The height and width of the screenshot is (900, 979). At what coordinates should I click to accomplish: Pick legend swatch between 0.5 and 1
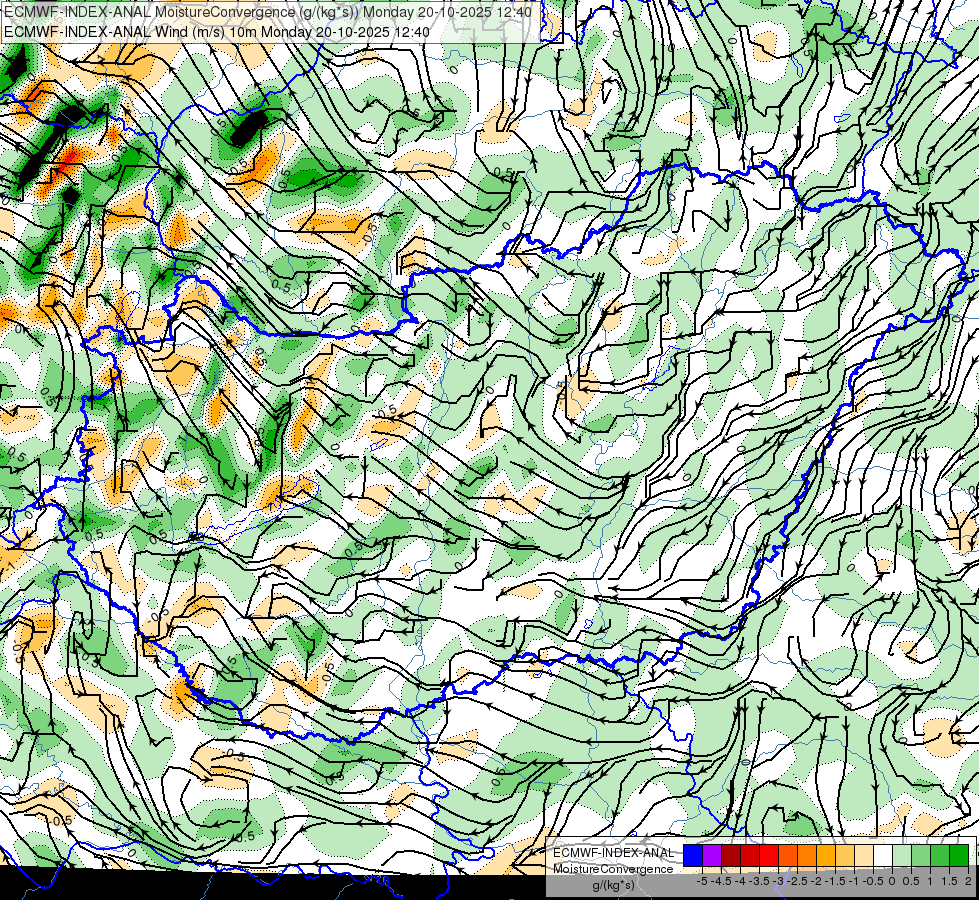[x=921, y=855]
